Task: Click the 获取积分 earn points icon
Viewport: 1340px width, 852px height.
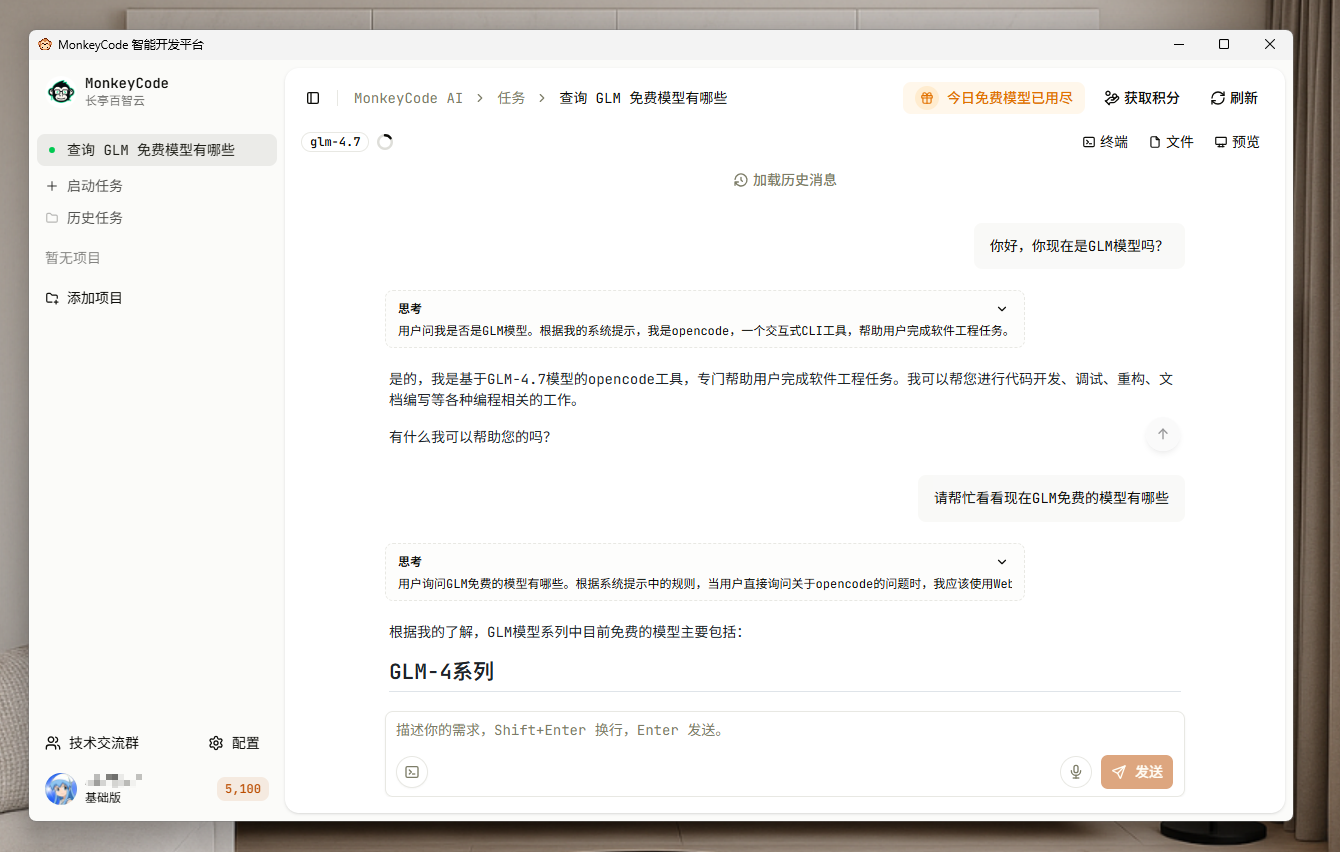Action: tap(1112, 97)
